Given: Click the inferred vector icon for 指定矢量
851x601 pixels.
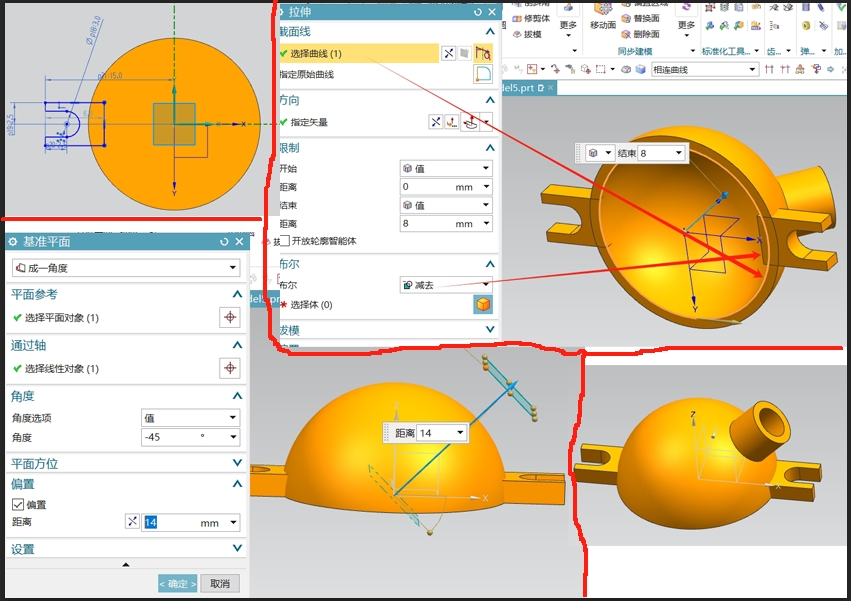Looking at the screenshot, I should (x=470, y=122).
